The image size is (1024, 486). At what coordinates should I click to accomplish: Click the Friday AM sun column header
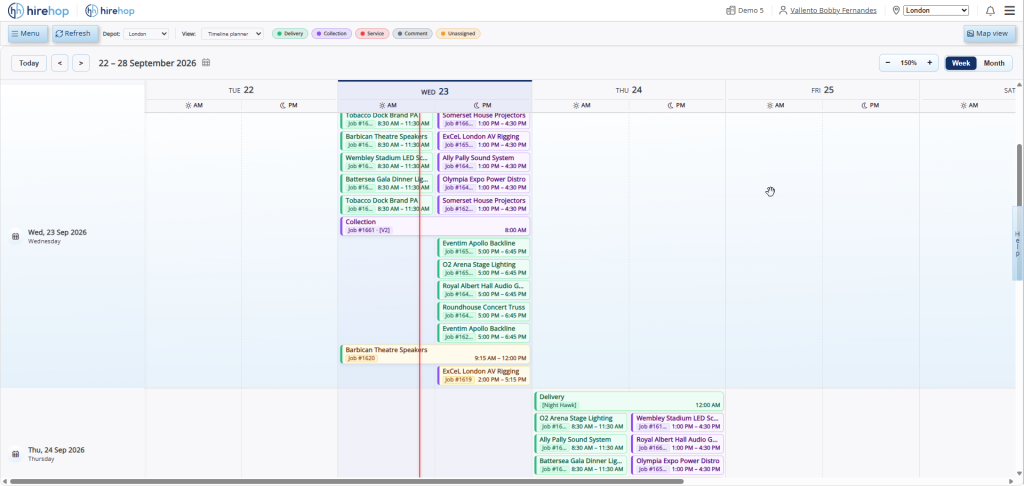click(775, 105)
